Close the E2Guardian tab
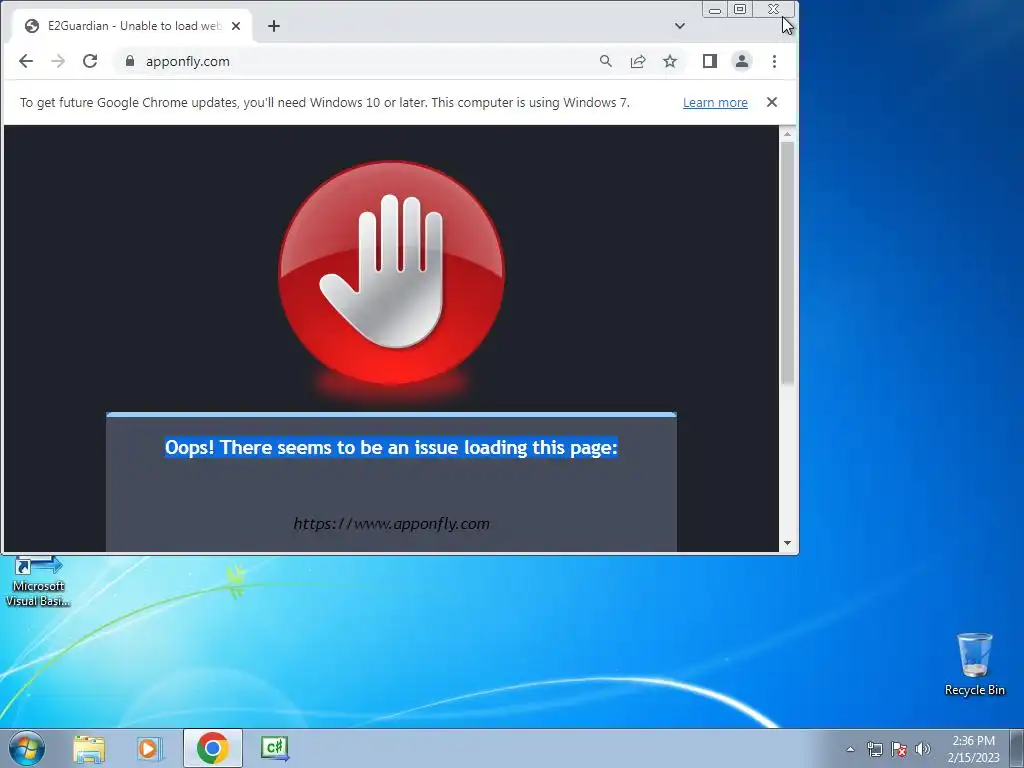Viewport: 1024px width, 768px height. 236,26
